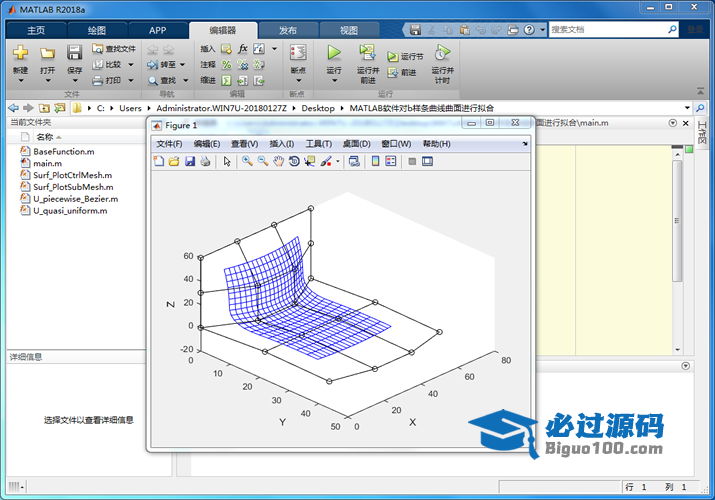Toggle Figure zoom in tool

tap(247, 161)
